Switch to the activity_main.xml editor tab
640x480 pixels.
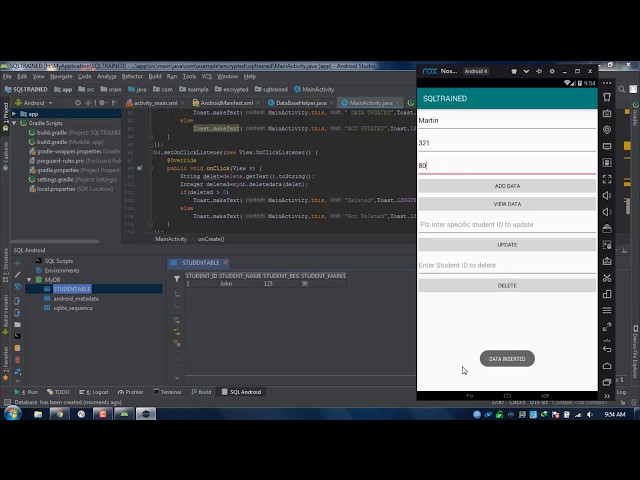click(x=155, y=103)
